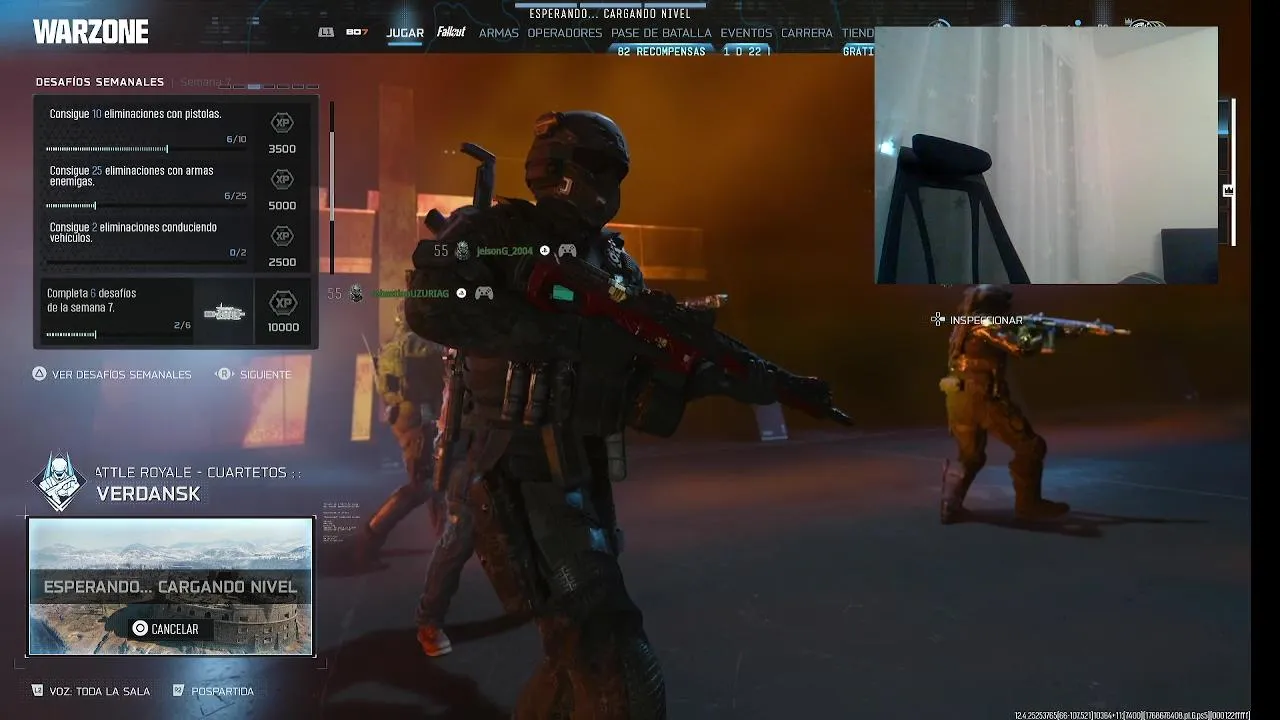Click PlayStation icon next to UZURIAG player
Image resolution: width=1280 pixels, height=720 pixels.
tap(461, 293)
